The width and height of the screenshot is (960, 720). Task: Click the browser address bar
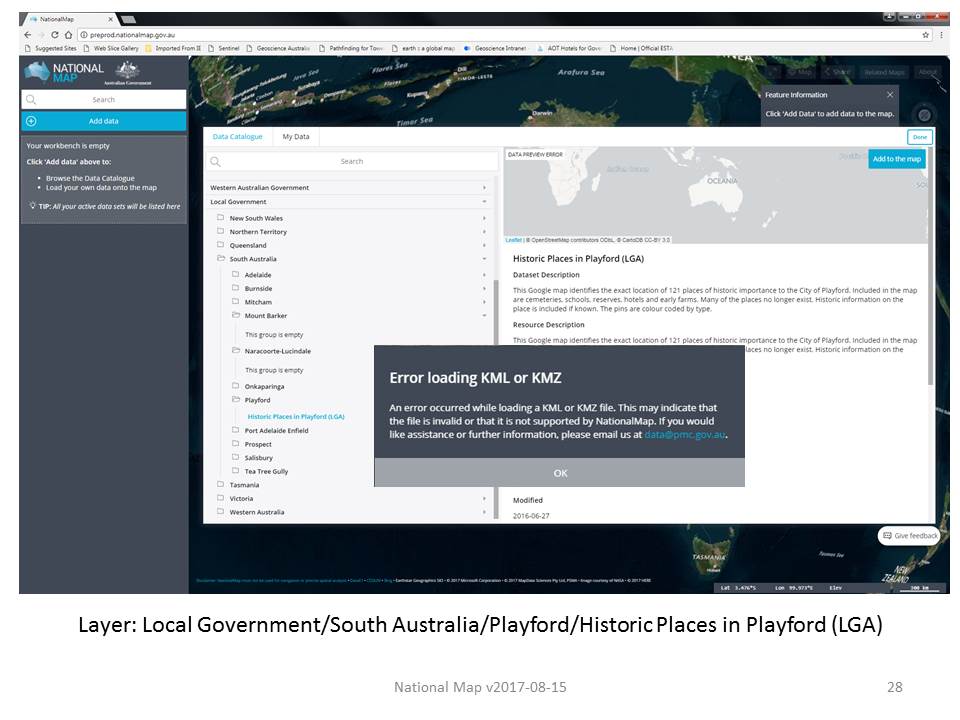(499, 35)
